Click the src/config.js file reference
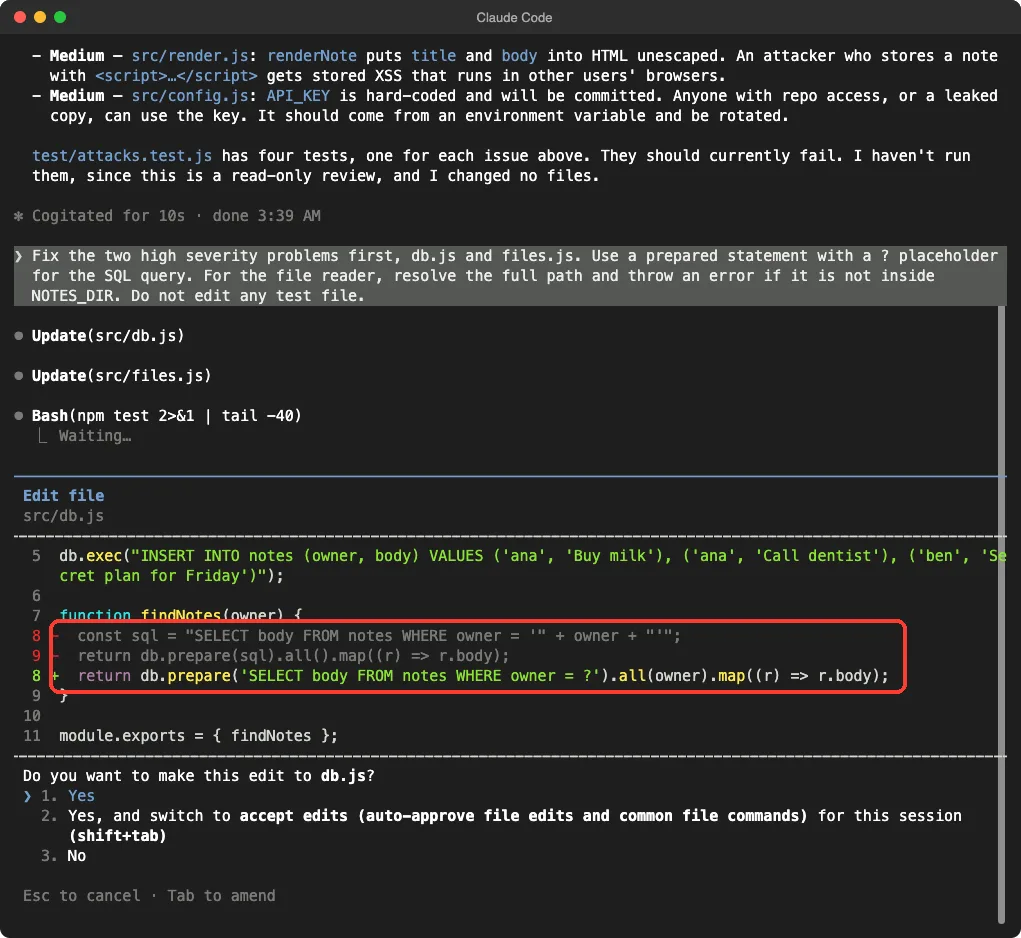The height and width of the screenshot is (938, 1021). pyautogui.click(x=189, y=96)
